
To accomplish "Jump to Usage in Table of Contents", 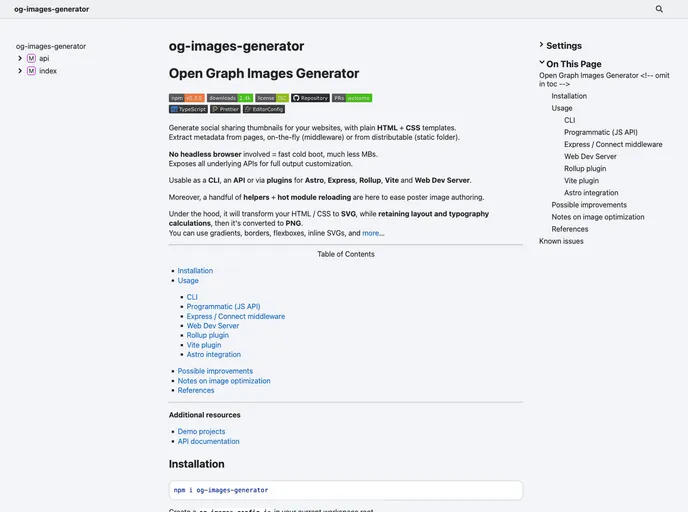I will click(x=188, y=280).
